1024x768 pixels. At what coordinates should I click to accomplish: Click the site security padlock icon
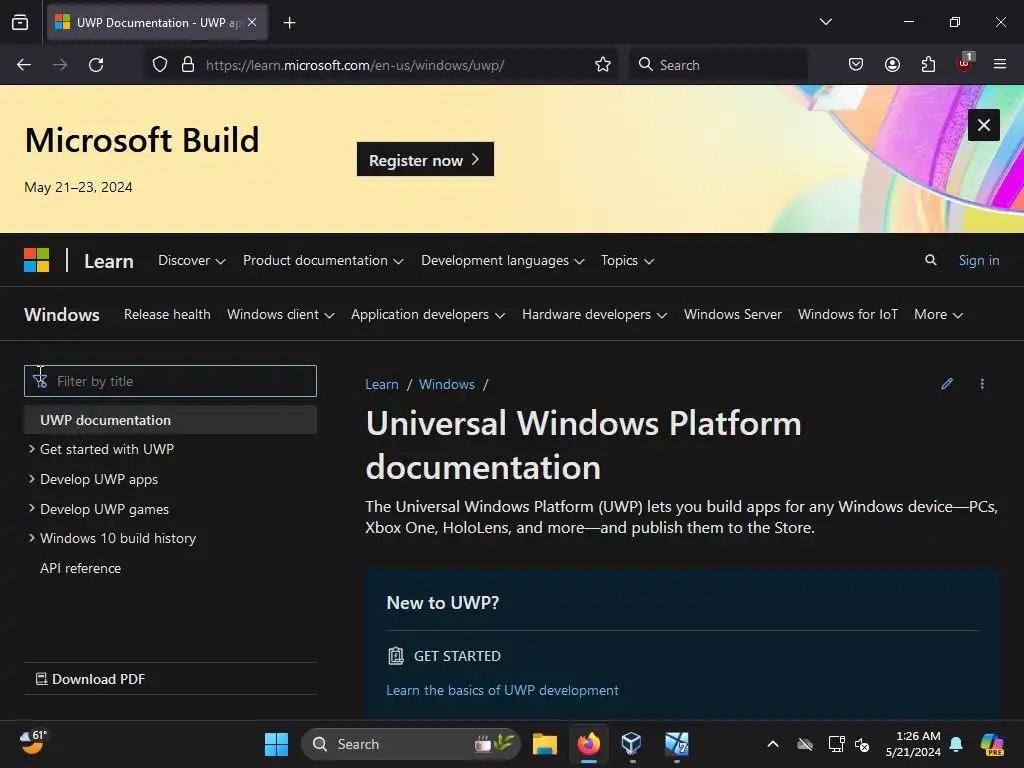click(x=188, y=65)
